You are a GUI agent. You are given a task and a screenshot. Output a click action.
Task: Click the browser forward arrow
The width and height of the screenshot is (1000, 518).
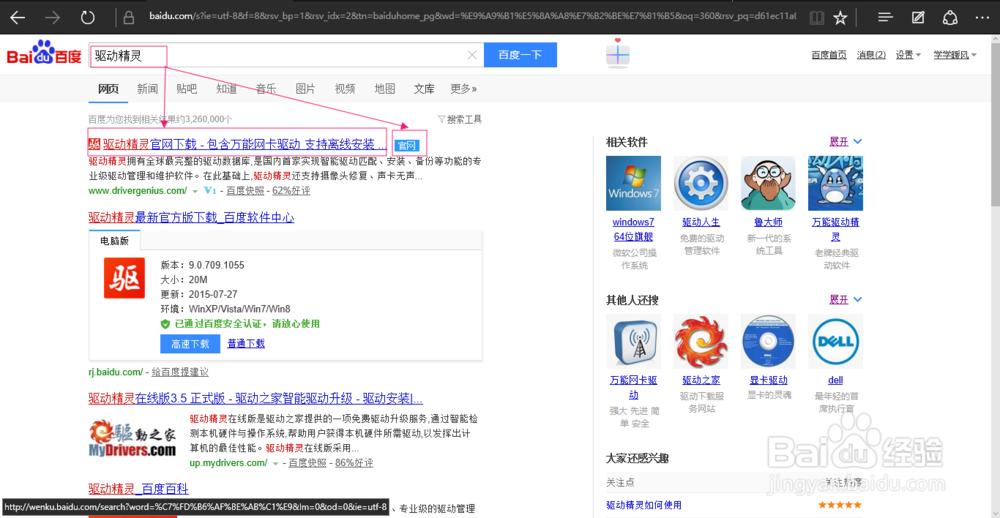[x=52, y=17]
